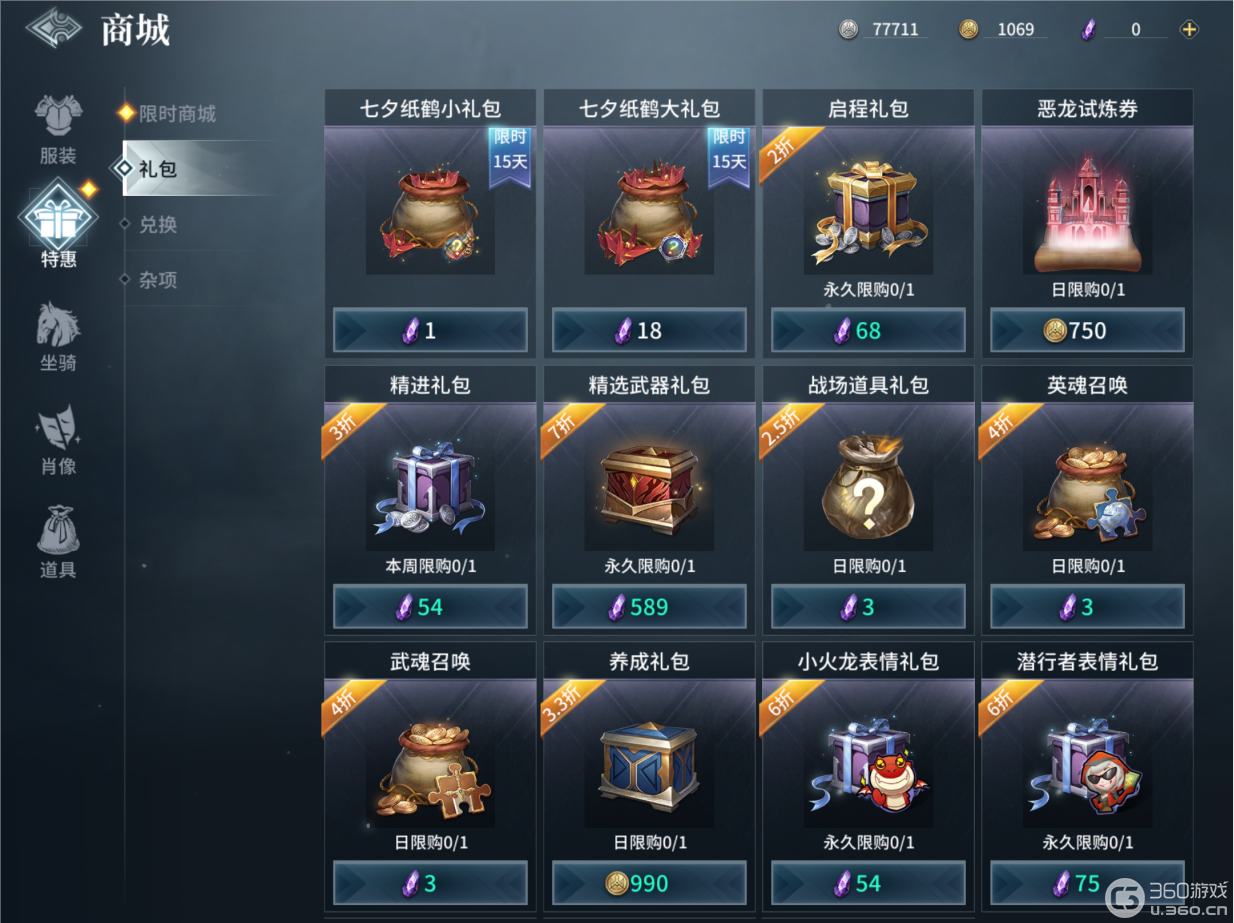
Task: Switch to the 兑换 exchange tab
Action: [x=158, y=224]
